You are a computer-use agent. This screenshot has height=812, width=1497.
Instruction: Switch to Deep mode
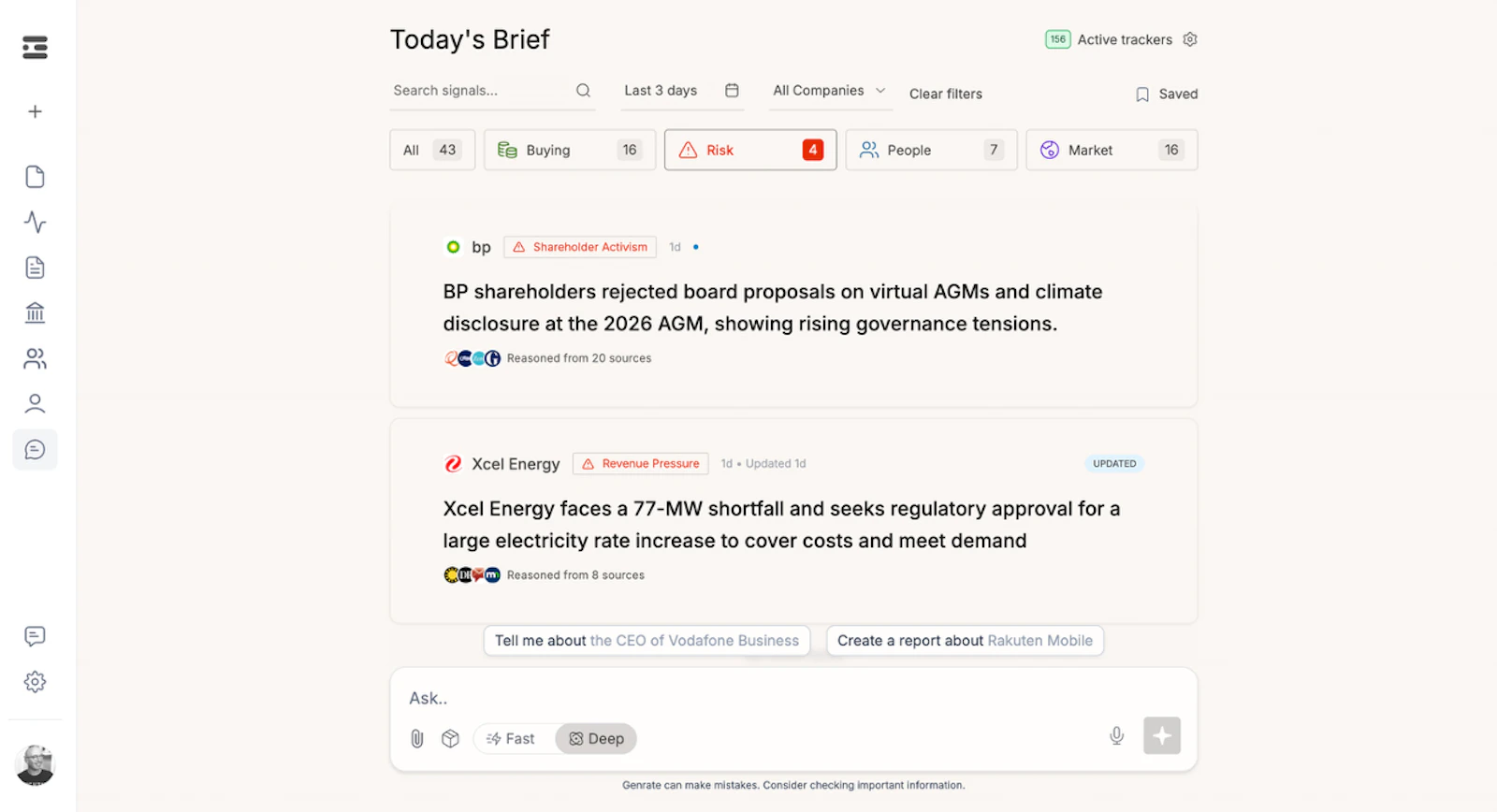pos(596,739)
